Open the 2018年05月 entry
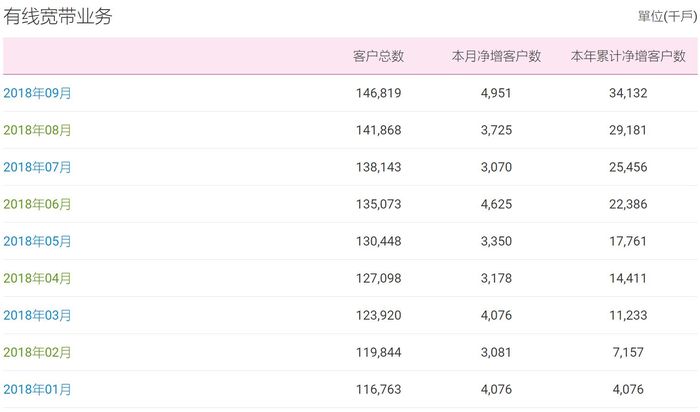700x412 pixels. coord(38,241)
